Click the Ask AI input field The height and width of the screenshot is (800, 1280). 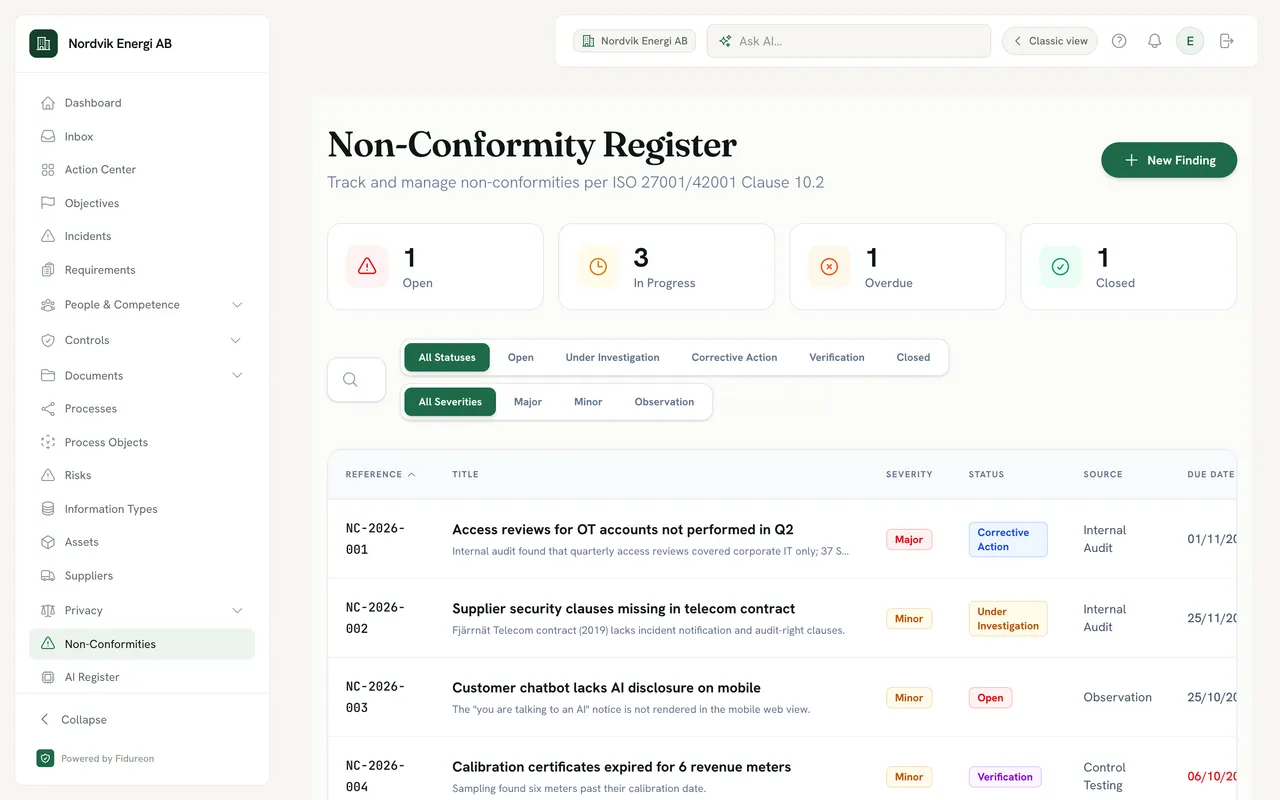pos(849,41)
